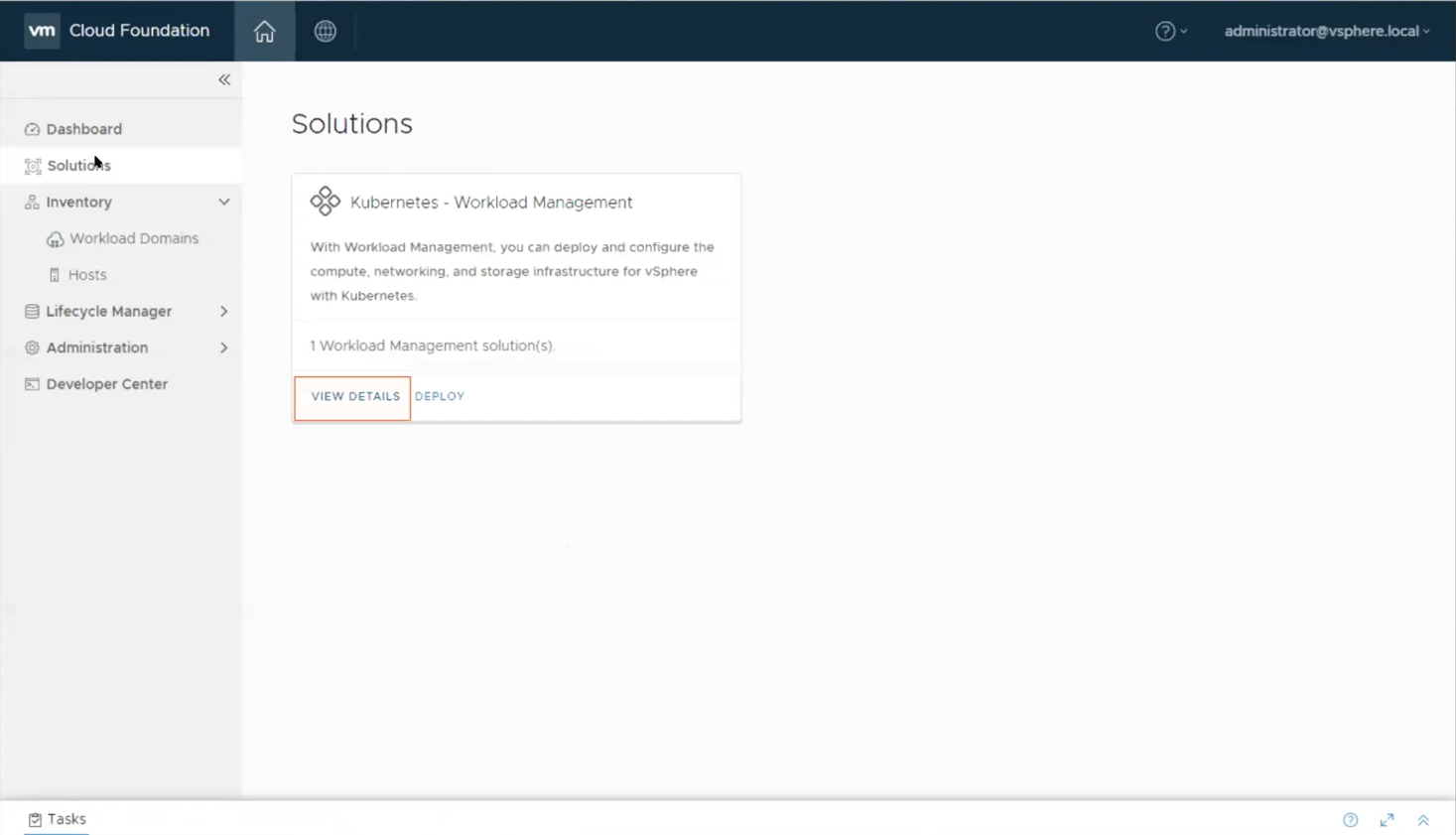Click the Dashboard icon in the sidebar
Image resolution: width=1456 pixels, height=835 pixels.
pyautogui.click(x=31, y=129)
